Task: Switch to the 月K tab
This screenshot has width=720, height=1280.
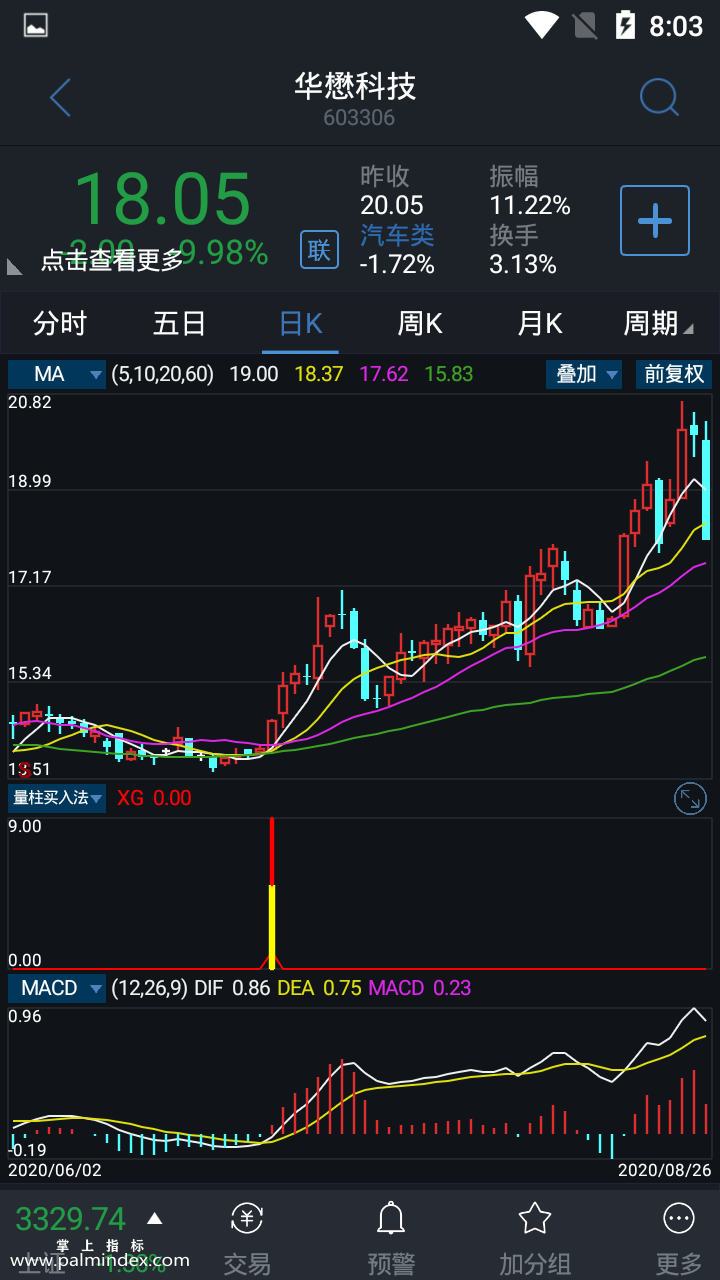Action: tap(540, 323)
